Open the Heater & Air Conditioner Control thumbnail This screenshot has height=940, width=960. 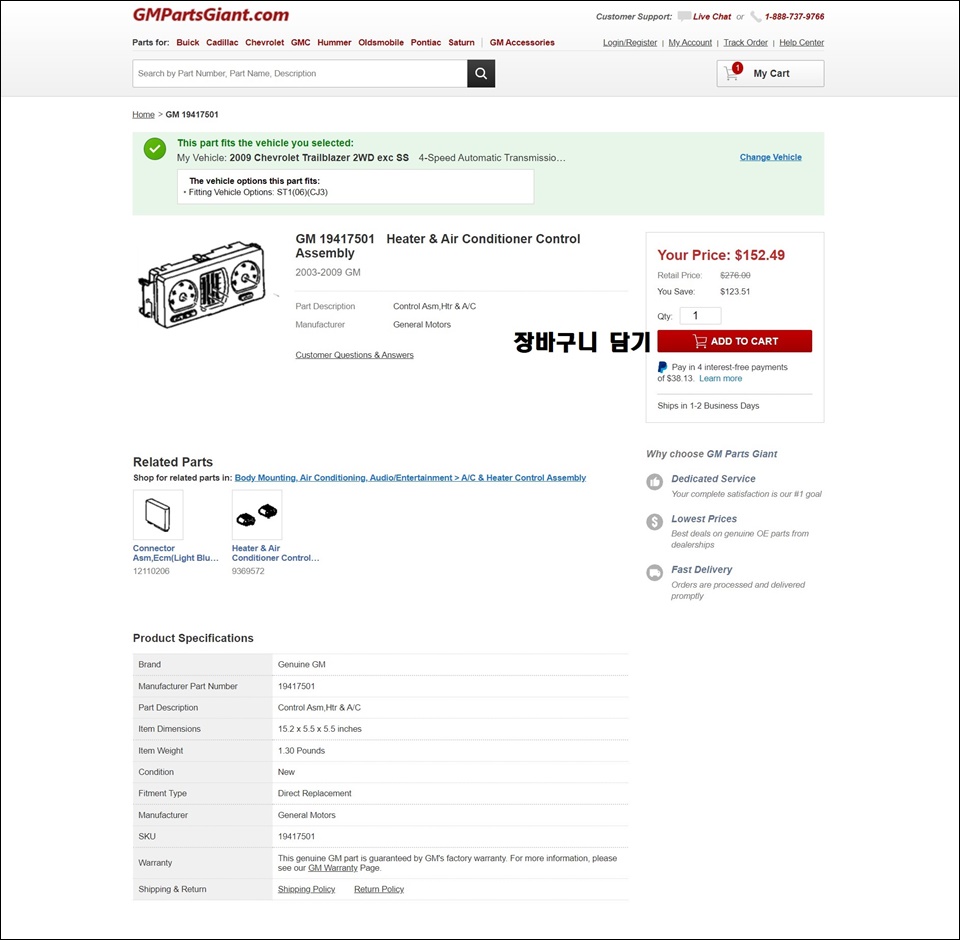tap(257, 514)
